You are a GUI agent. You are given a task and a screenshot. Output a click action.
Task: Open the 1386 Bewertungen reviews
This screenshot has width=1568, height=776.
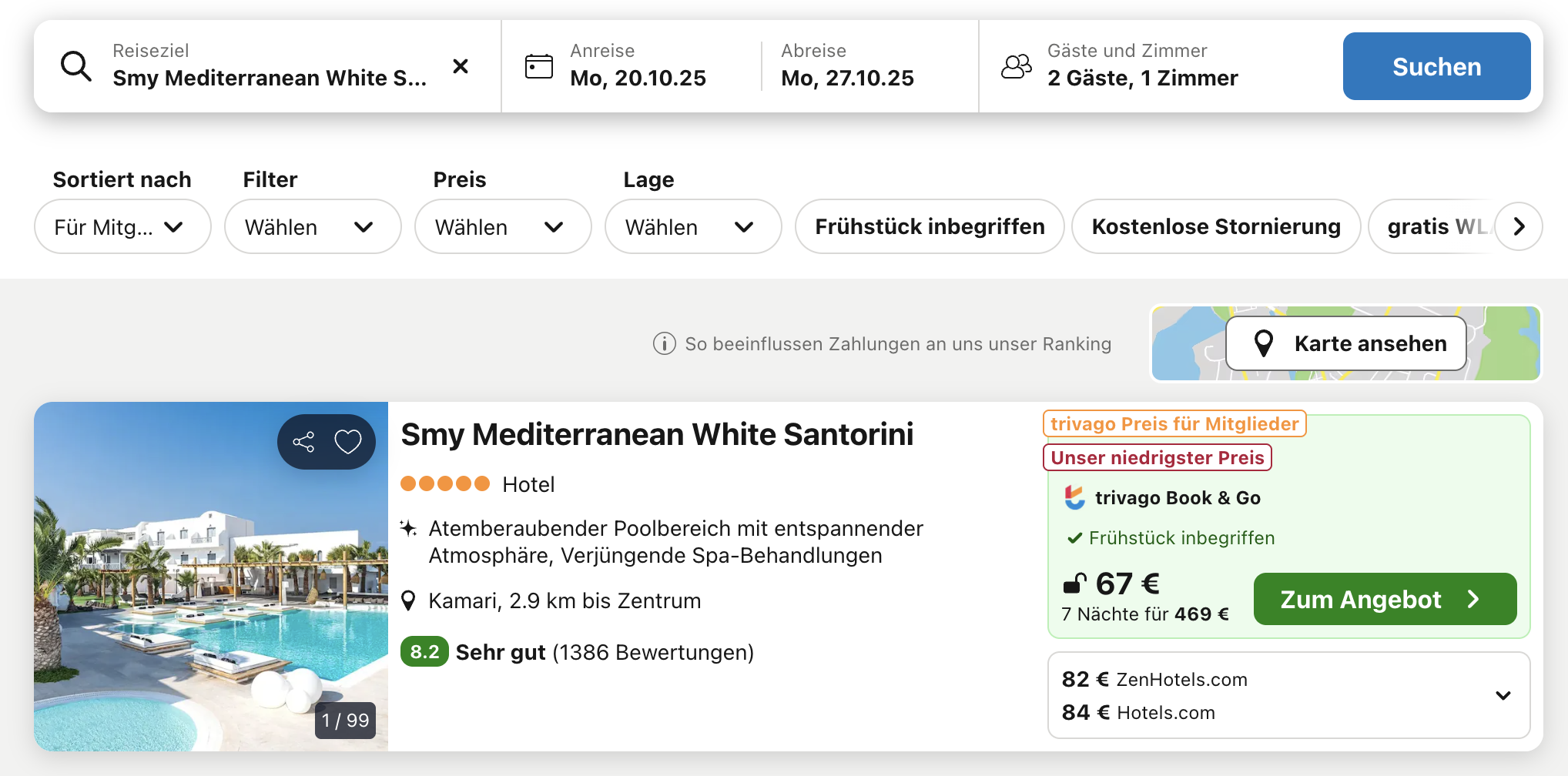point(653,652)
